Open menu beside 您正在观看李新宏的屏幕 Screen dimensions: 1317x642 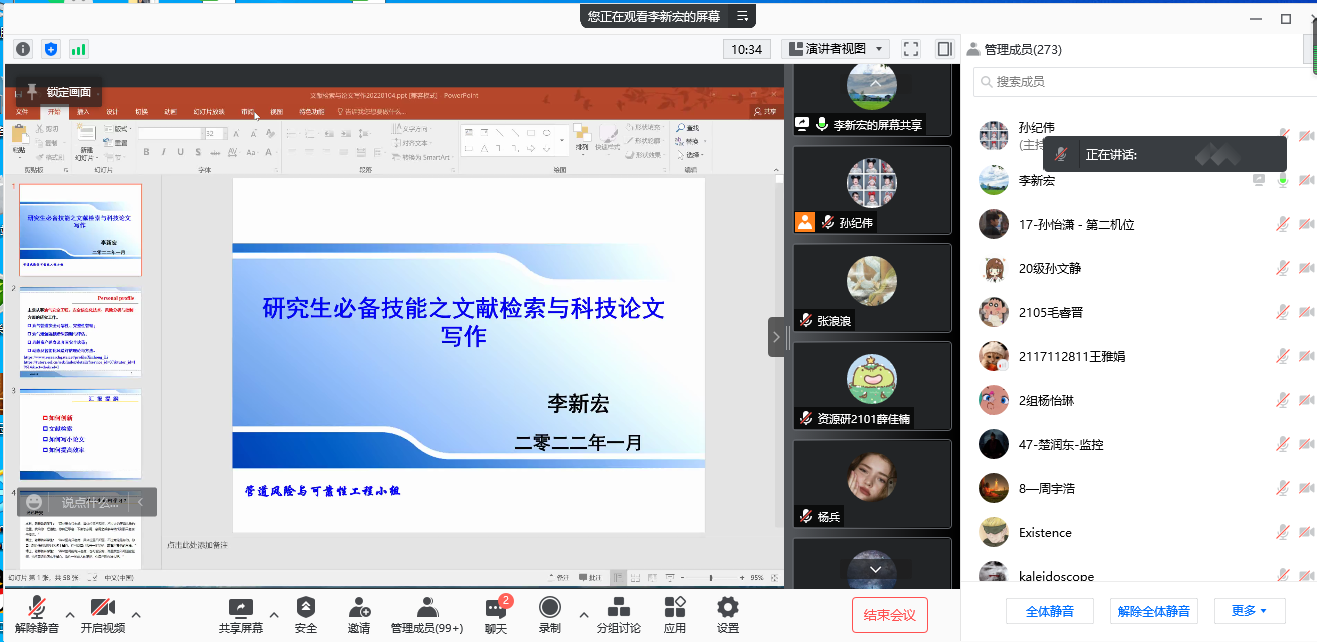(743, 16)
